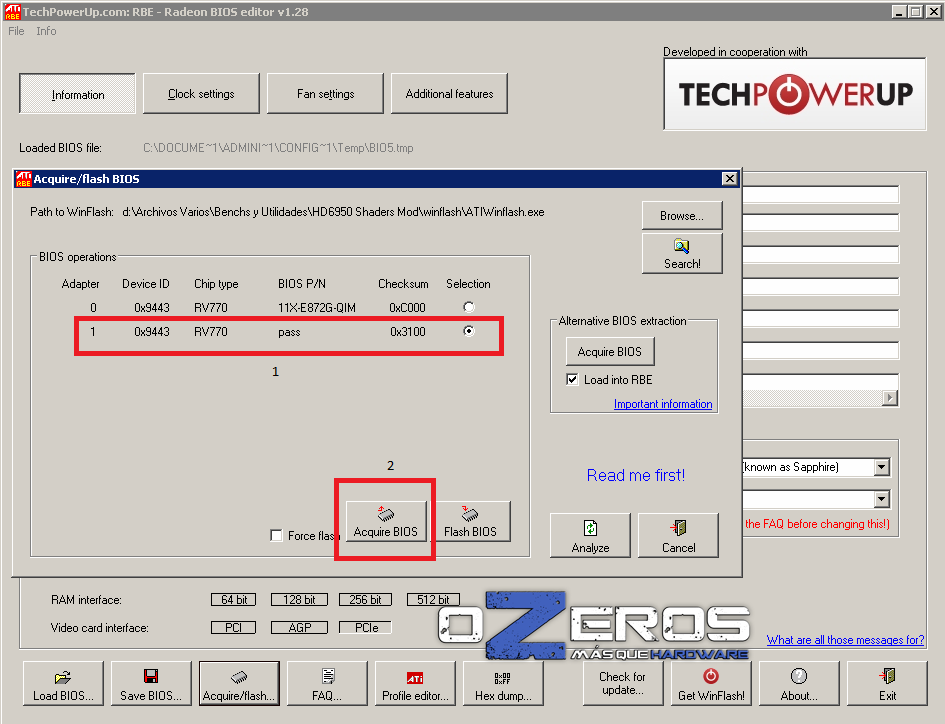Click the AGP video card interface indicator
Screen dimensions: 945x724
pyautogui.click(x=300, y=628)
